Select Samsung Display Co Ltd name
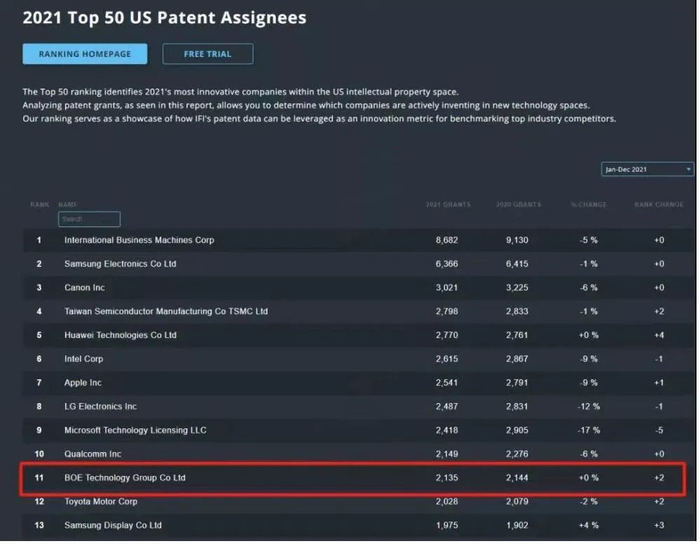 click(x=112, y=525)
